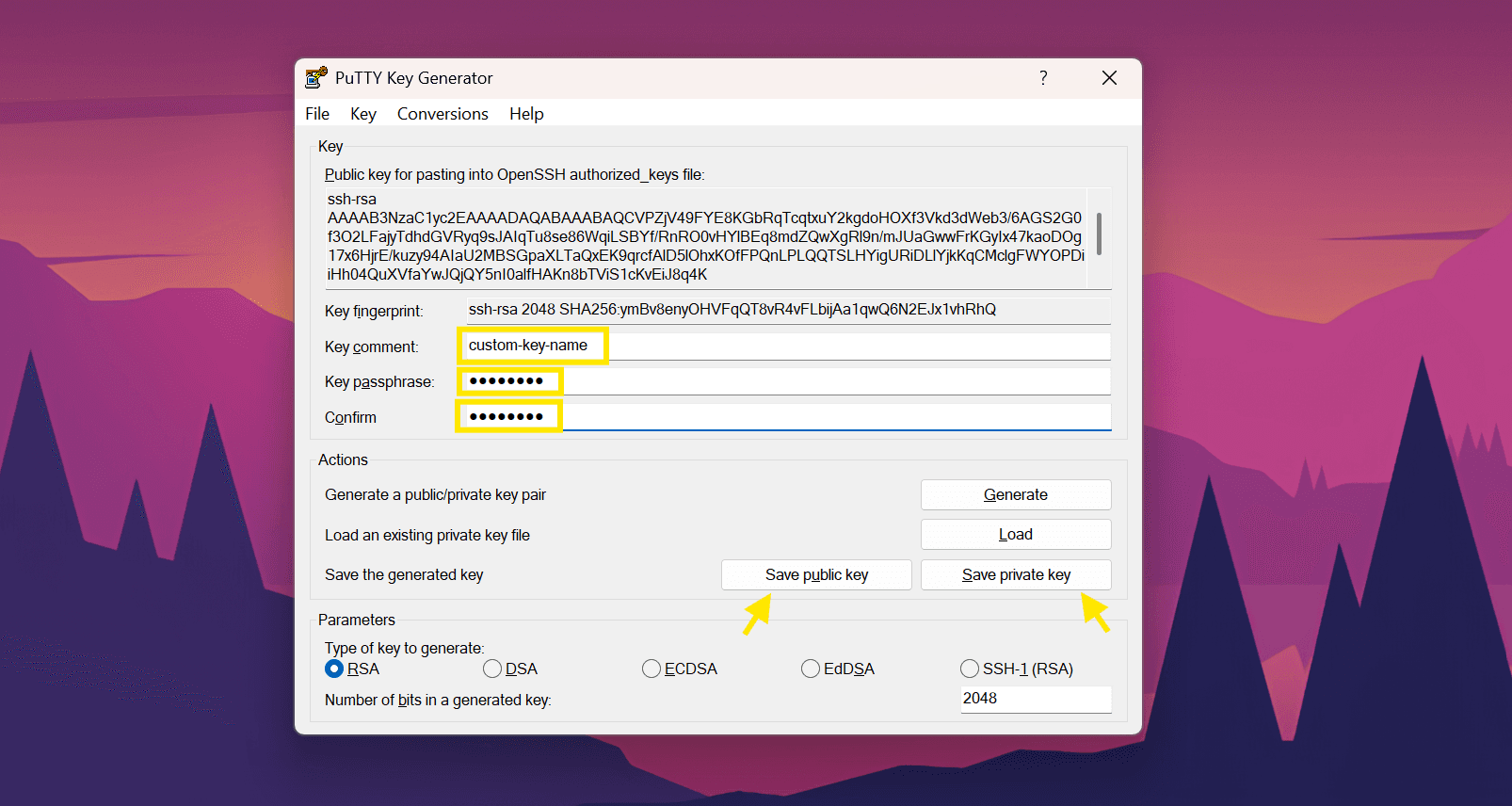Click the 'PuTTY Key Generator' window title
The width and height of the screenshot is (1512, 806).
point(414,78)
